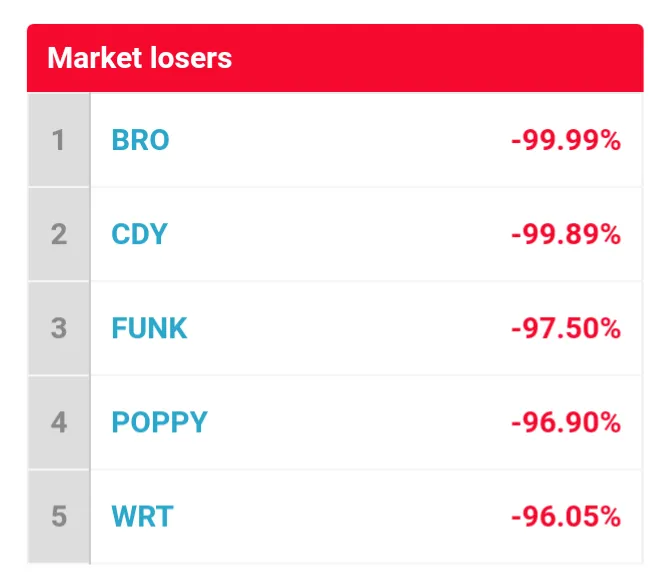
Task: Select the -99.89% change value
Action: click(566, 234)
